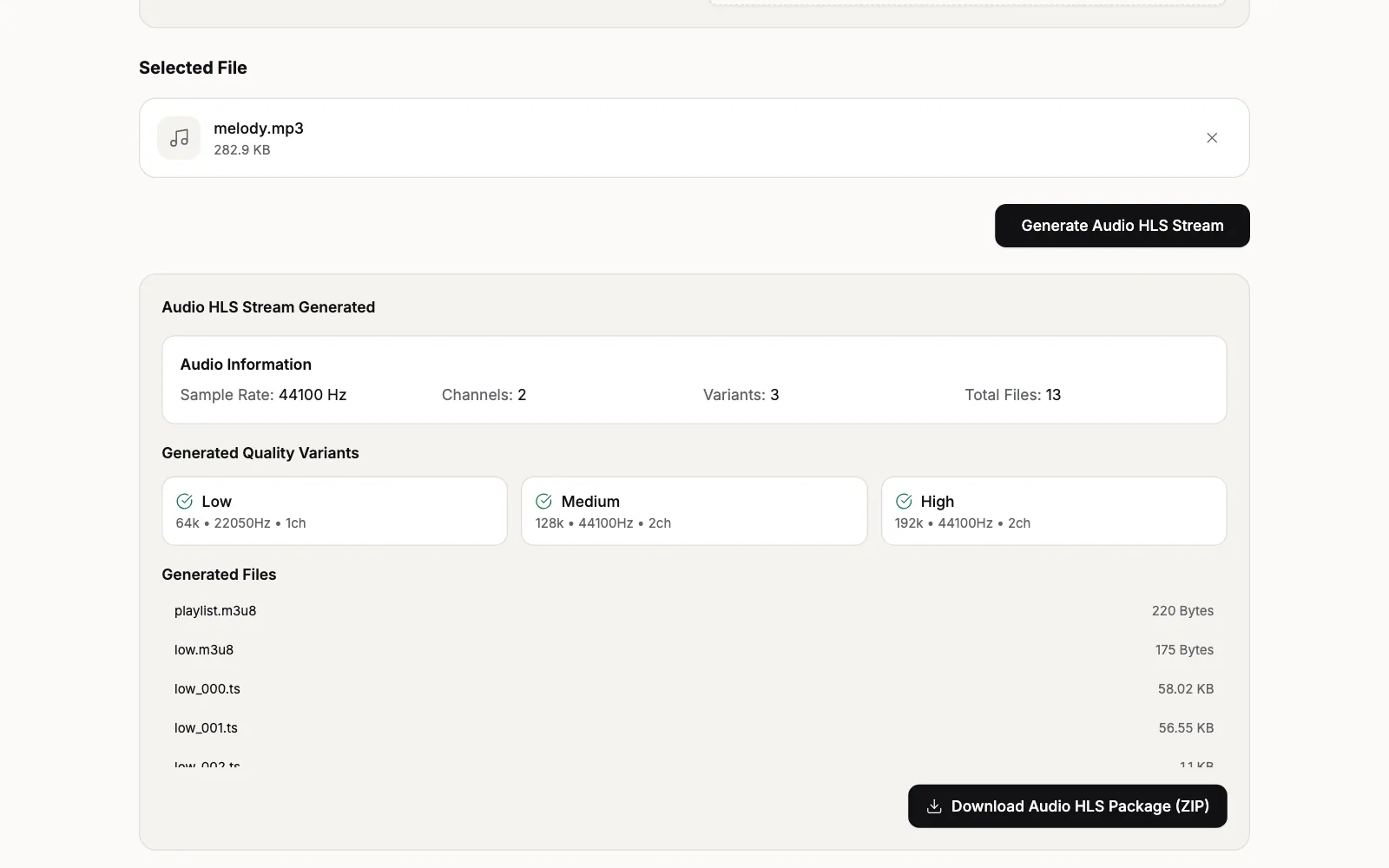Viewport: 1389px width, 868px height.
Task: Click the 128k • 44100Hz • 2ch details
Action: click(x=603, y=523)
